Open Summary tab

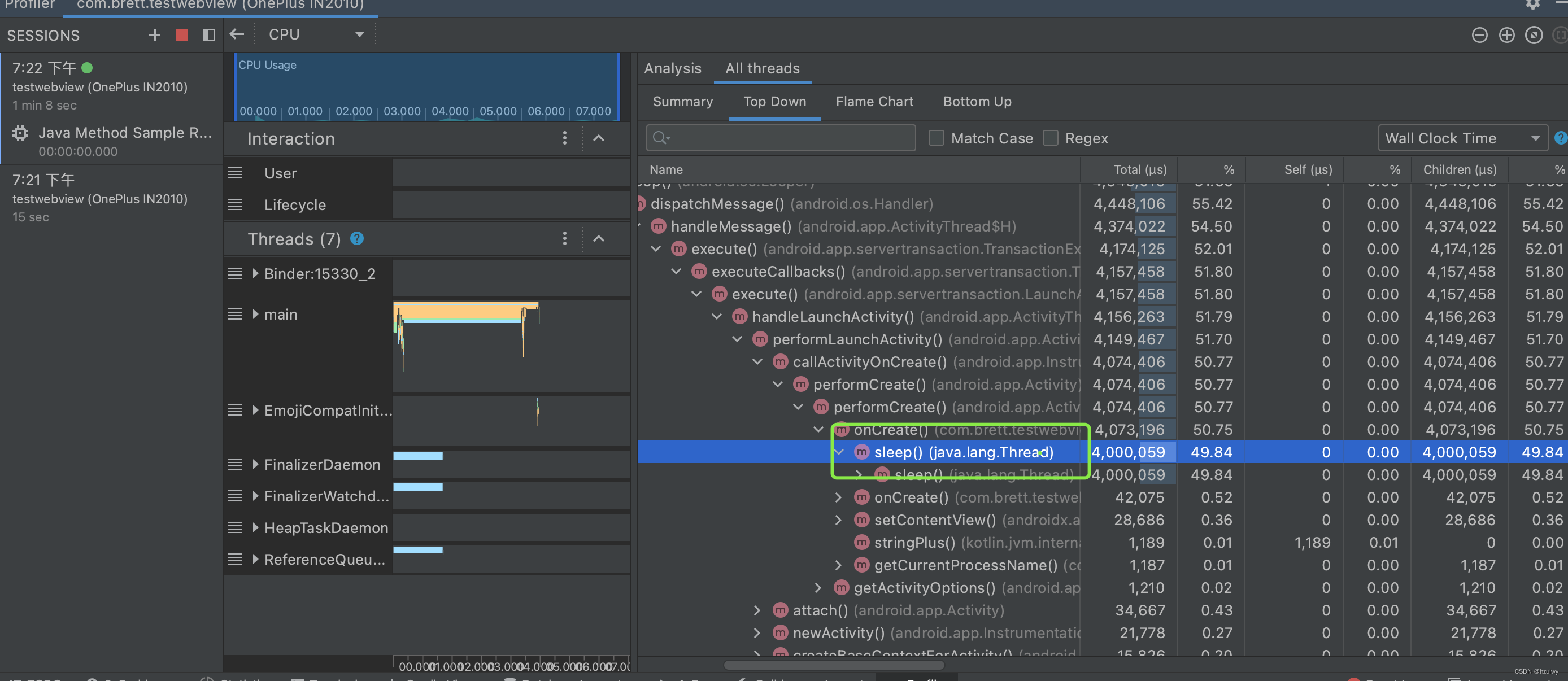pyautogui.click(x=682, y=102)
